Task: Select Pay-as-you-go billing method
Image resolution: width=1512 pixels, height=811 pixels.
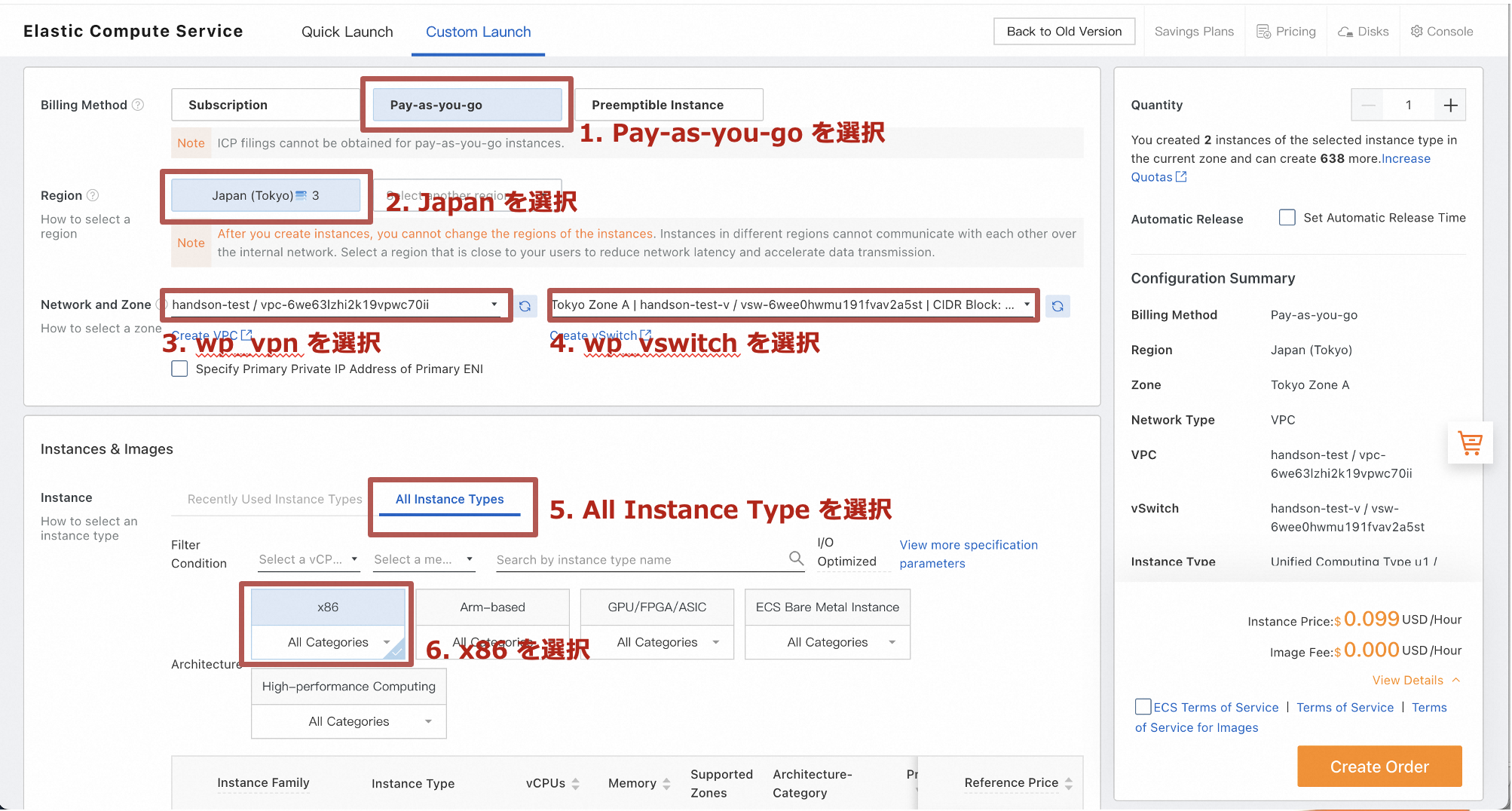Action: [x=467, y=105]
